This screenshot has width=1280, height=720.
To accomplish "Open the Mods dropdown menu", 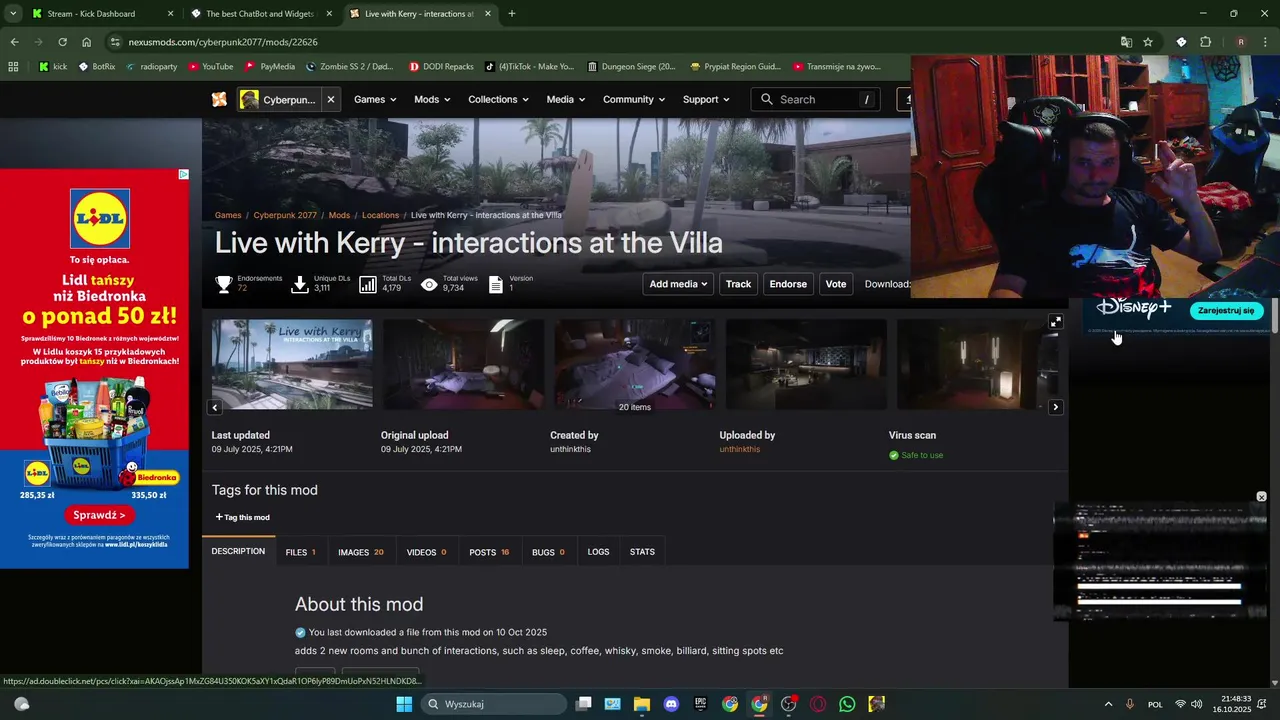I will 432,99.
